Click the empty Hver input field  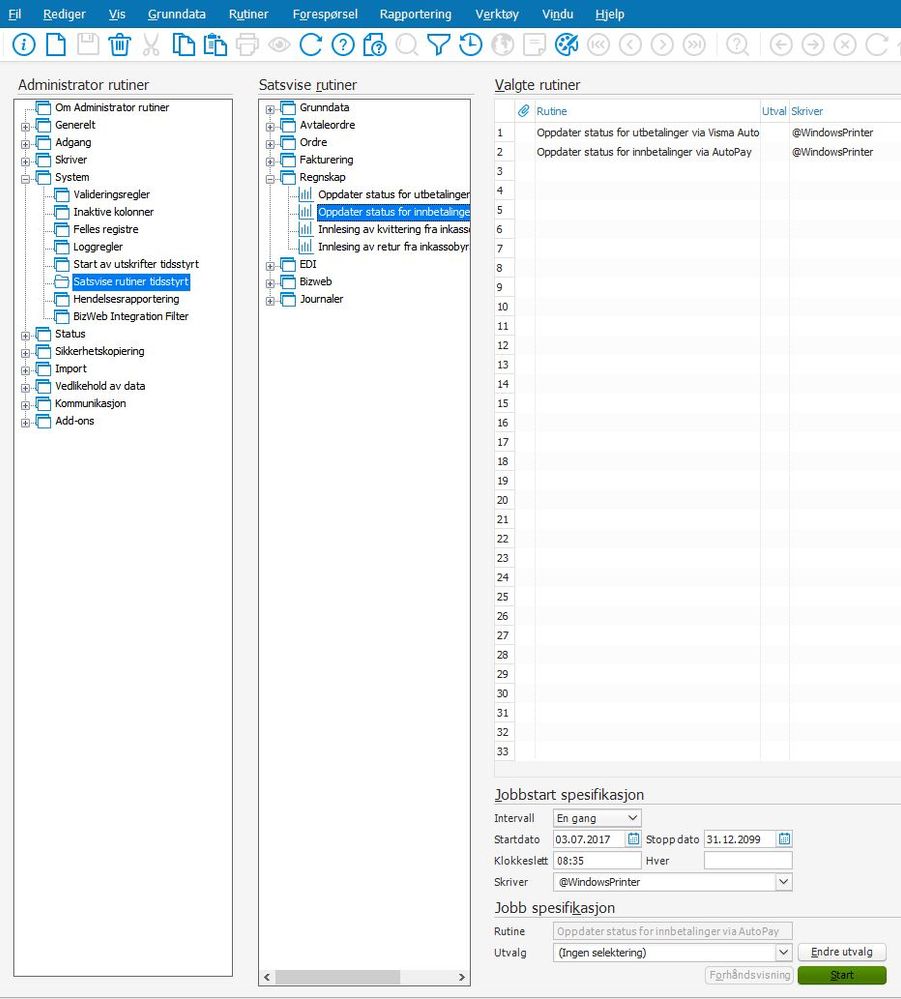pyautogui.click(x=748, y=861)
